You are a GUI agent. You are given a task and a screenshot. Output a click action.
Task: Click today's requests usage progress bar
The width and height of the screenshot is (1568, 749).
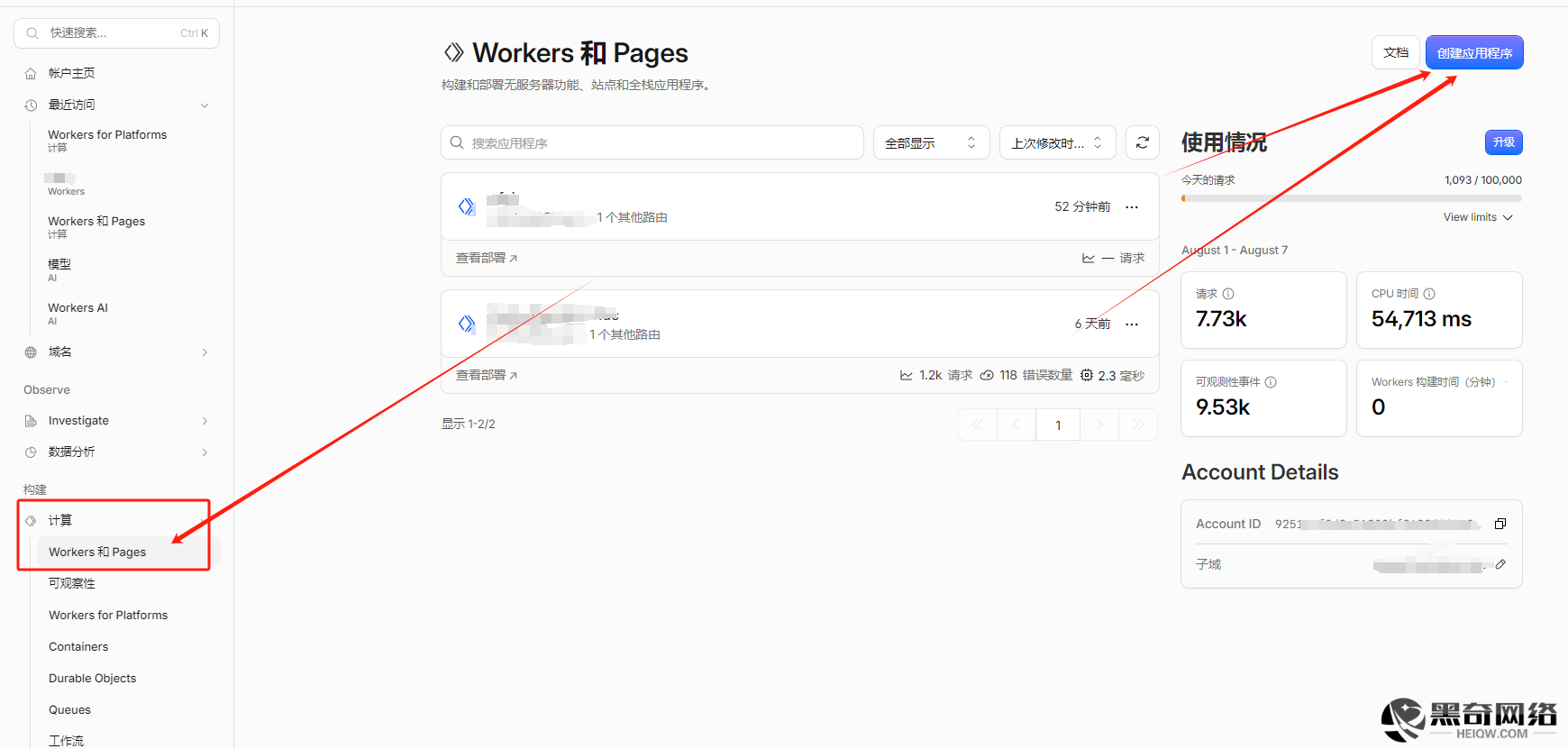[x=1352, y=198]
